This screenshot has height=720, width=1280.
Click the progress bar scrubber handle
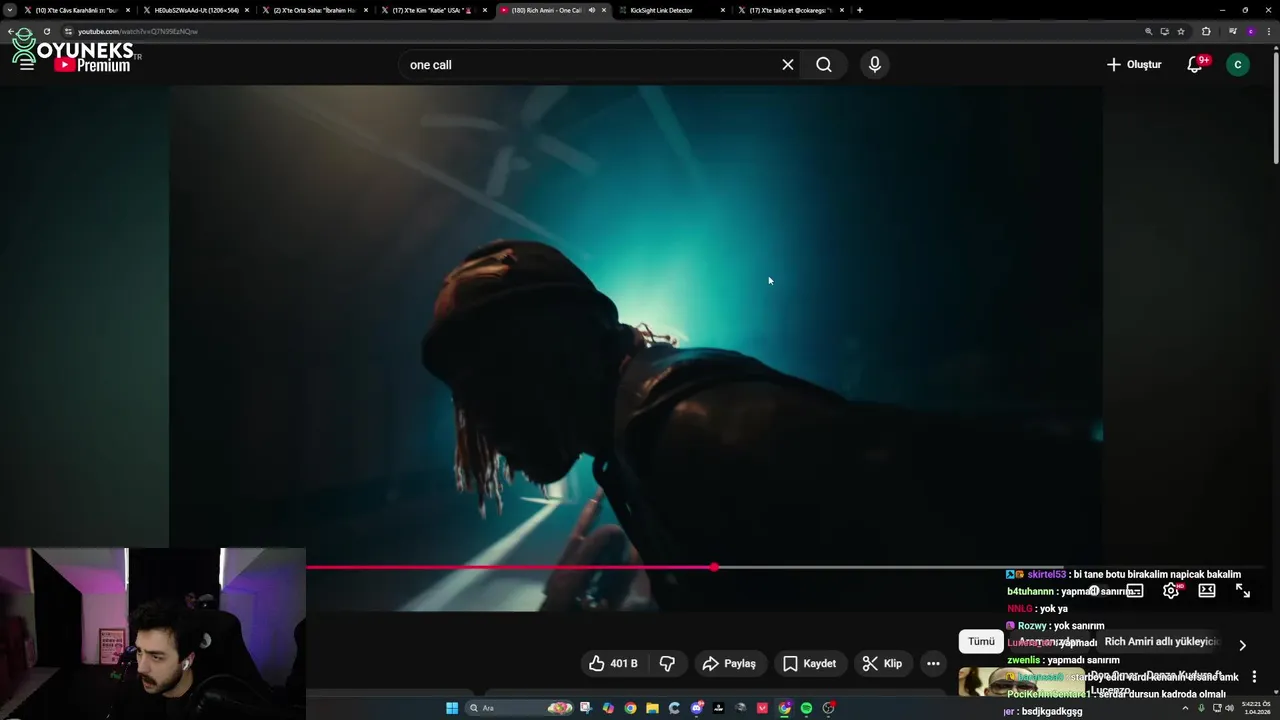714,568
